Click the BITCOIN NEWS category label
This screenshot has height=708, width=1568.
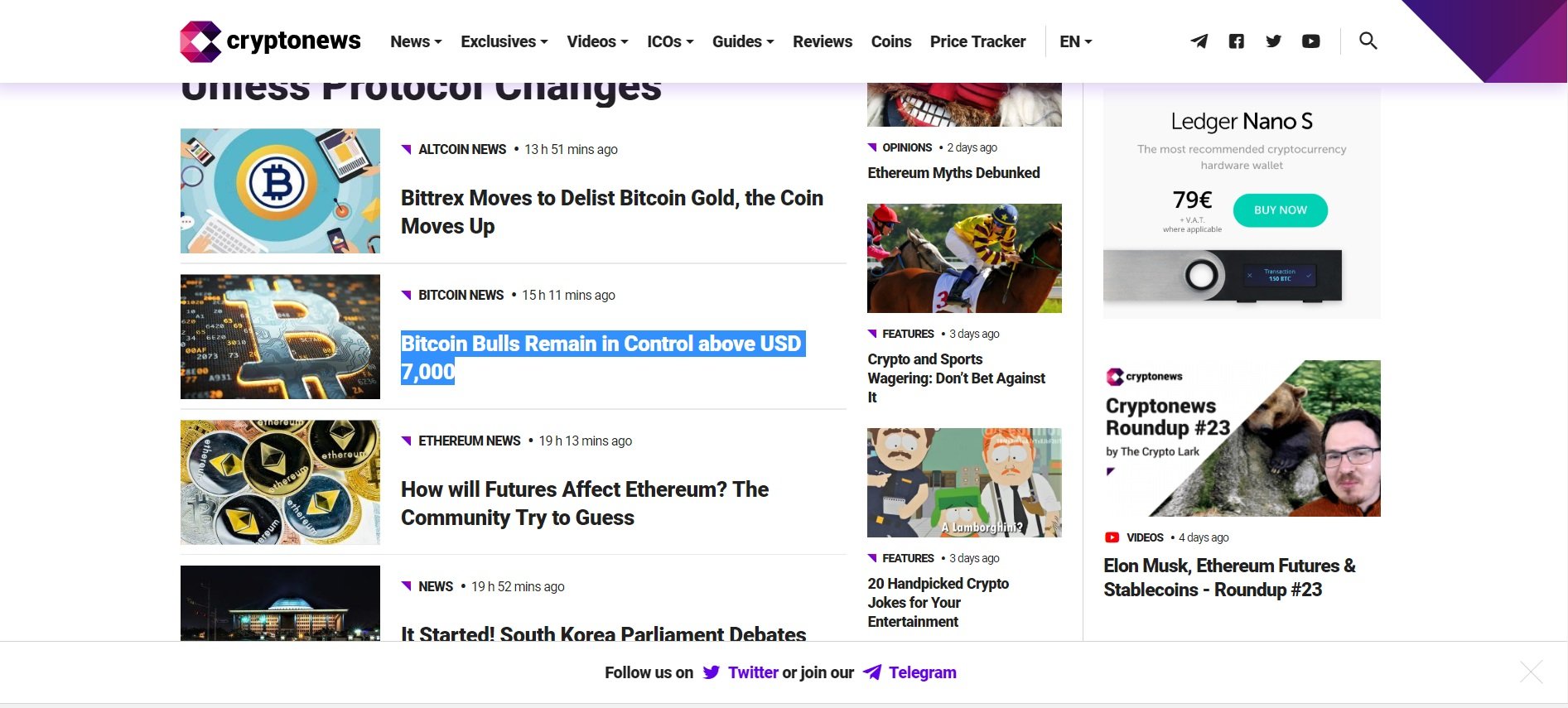click(x=461, y=295)
